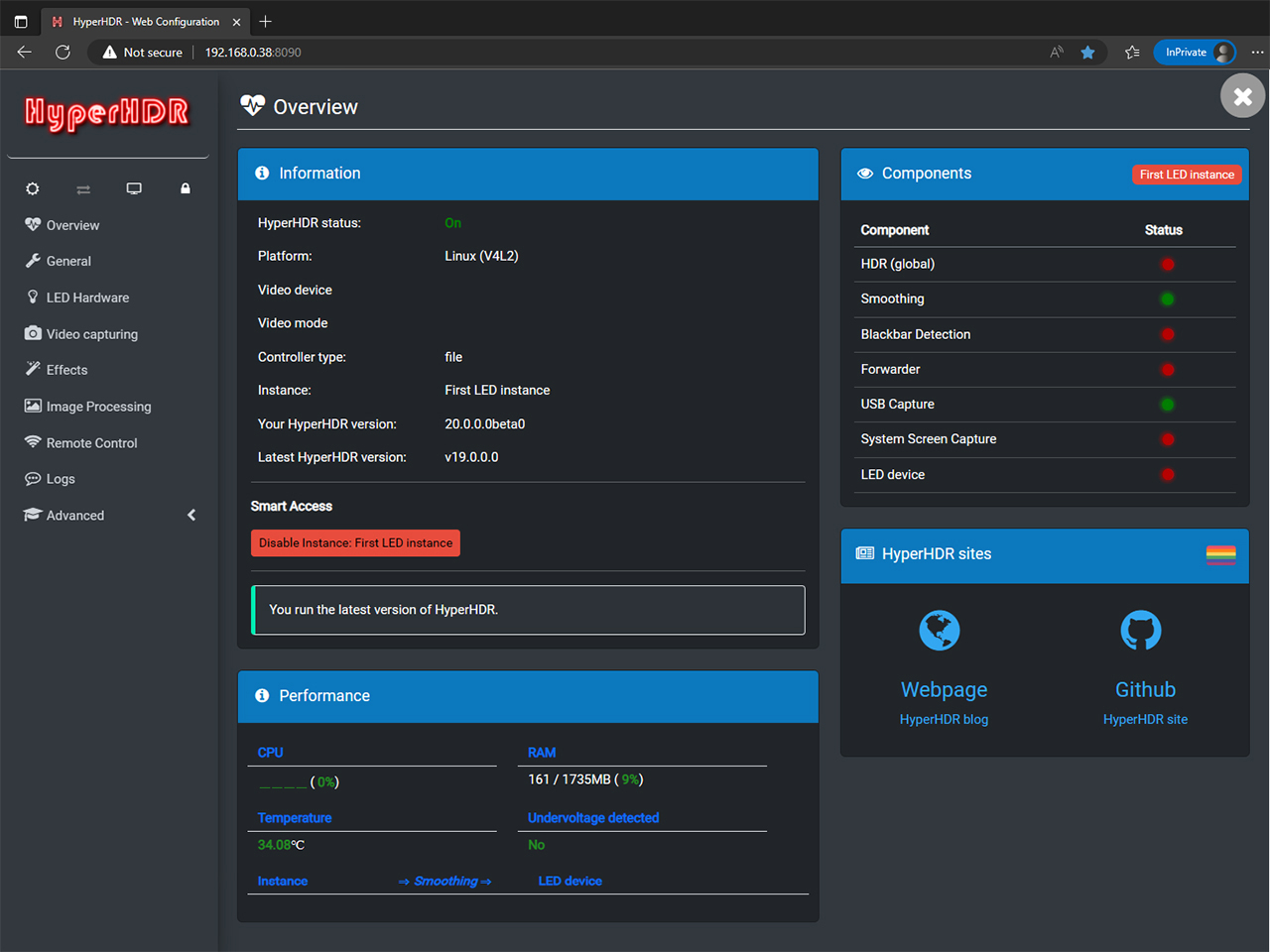Click the rainbow flag icon
The width and height of the screenshot is (1270, 952).
1221,554
